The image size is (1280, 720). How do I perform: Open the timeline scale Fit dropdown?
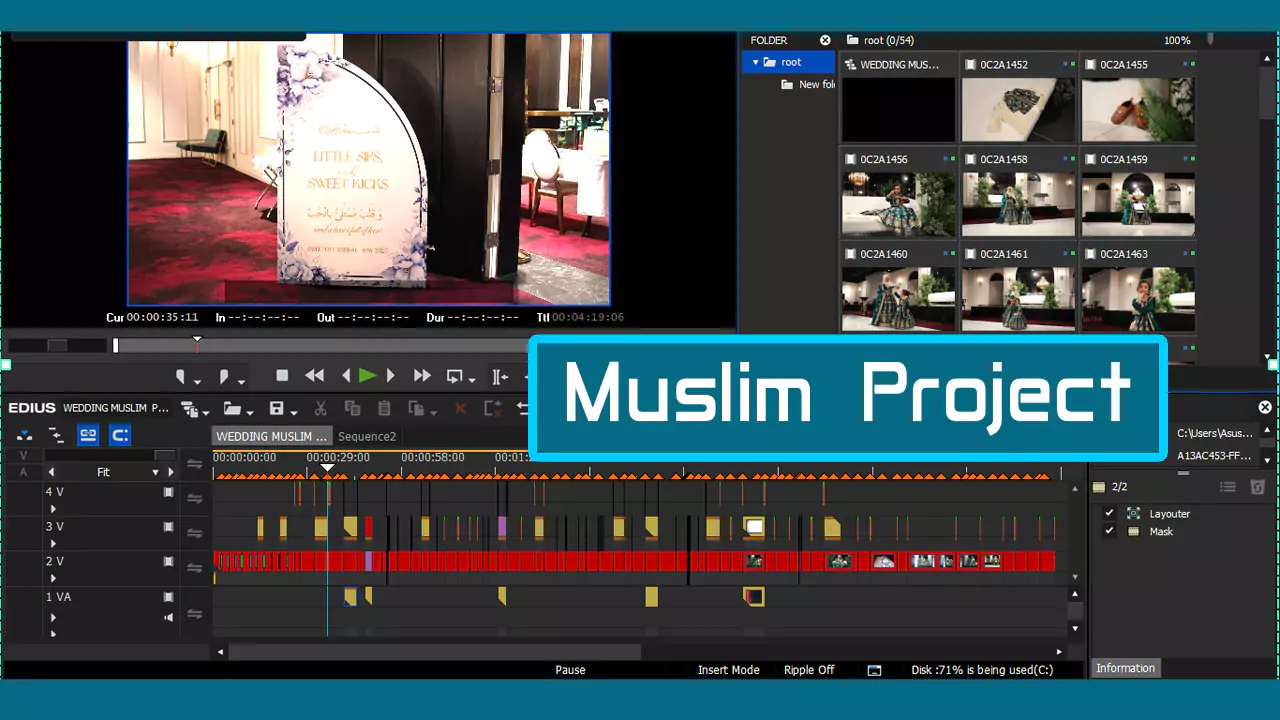(155, 472)
